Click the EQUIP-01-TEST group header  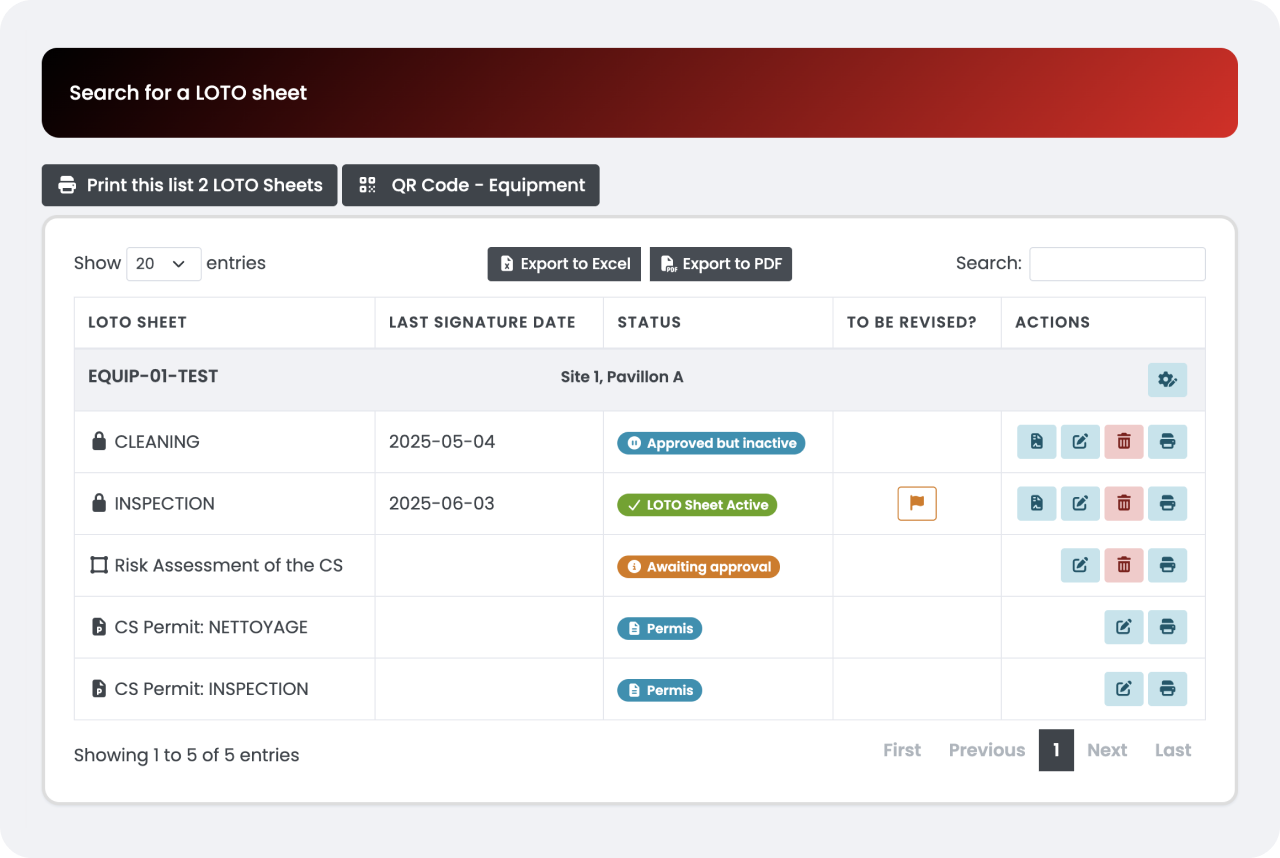coord(640,380)
